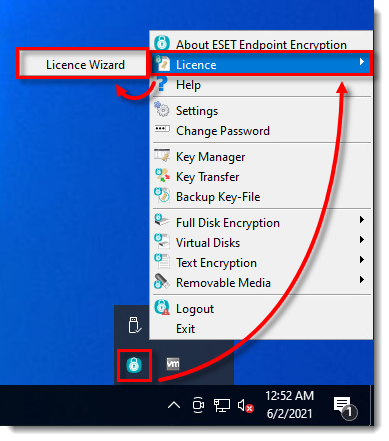Click the Key Transfer label text
Image resolution: width=389 pixels, height=441 pixels.
click(207, 177)
